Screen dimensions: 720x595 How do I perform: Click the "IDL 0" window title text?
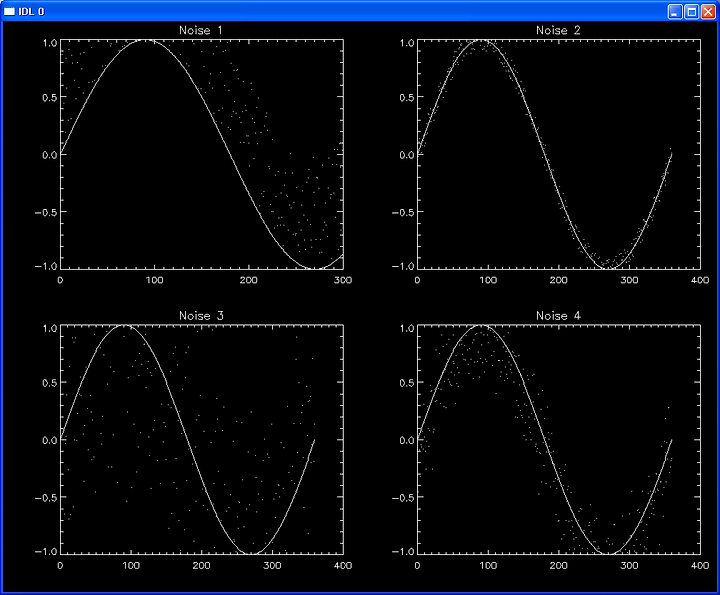31,11
